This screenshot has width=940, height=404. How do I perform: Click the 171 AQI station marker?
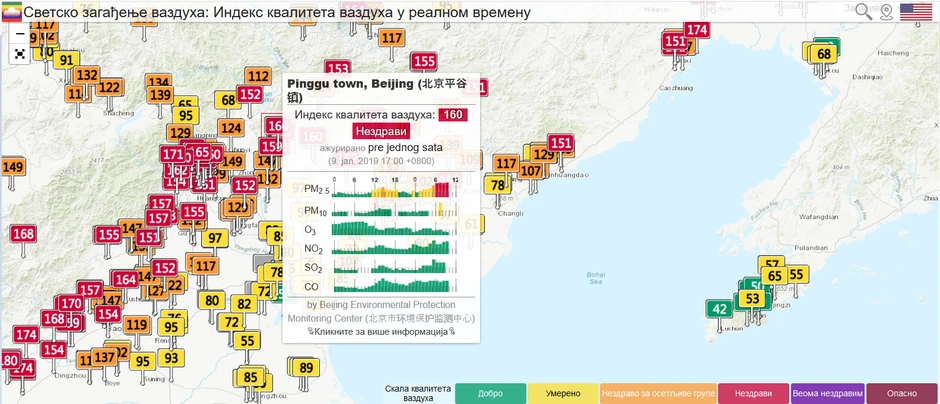tap(173, 154)
